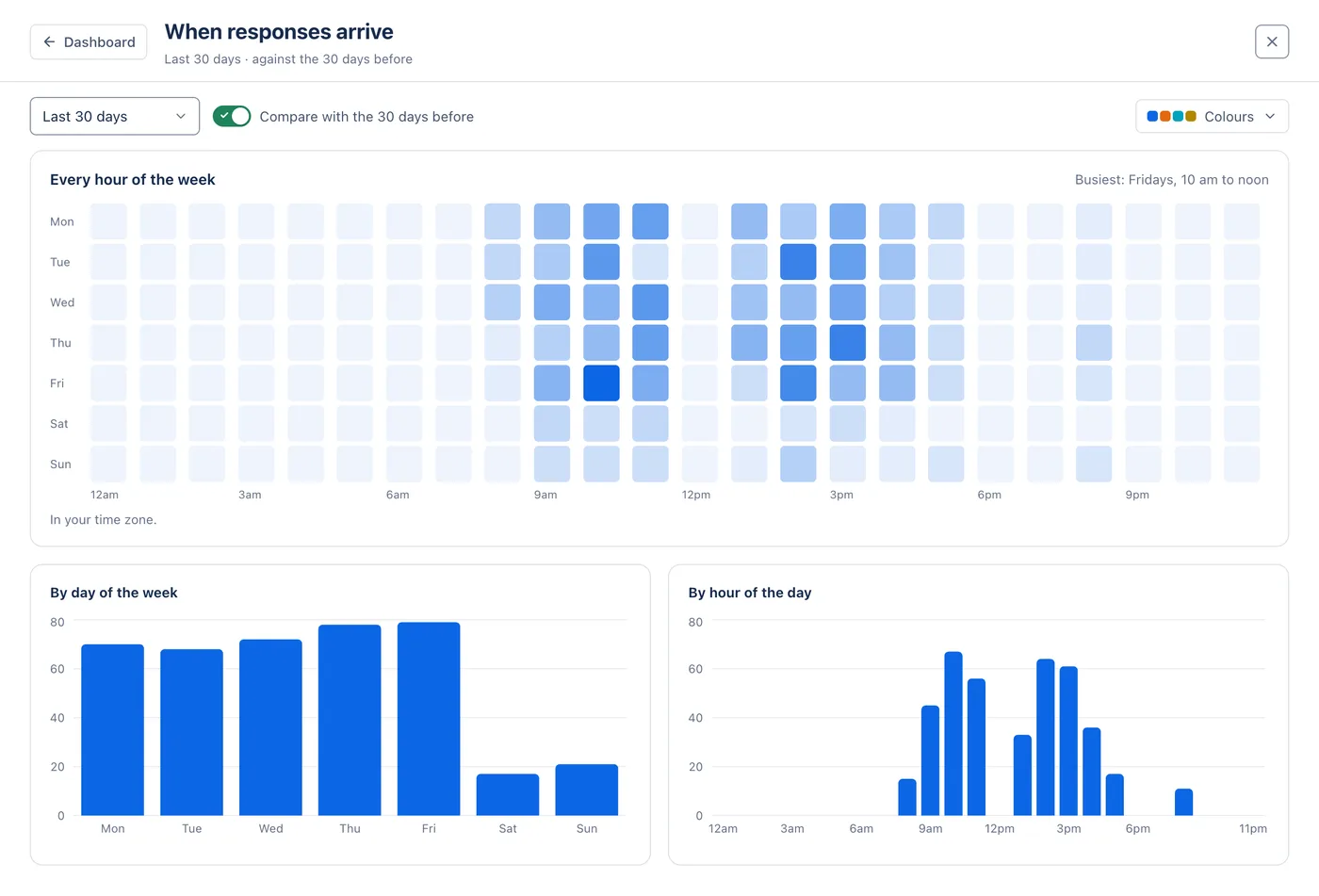Select the Thursday 3pm heatmap cell
The height and width of the screenshot is (896, 1319).
(x=848, y=343)
